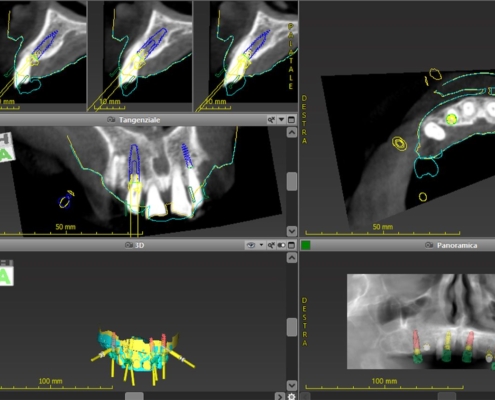Open the Tangenziale header dropdown arrow

(281, 120)
